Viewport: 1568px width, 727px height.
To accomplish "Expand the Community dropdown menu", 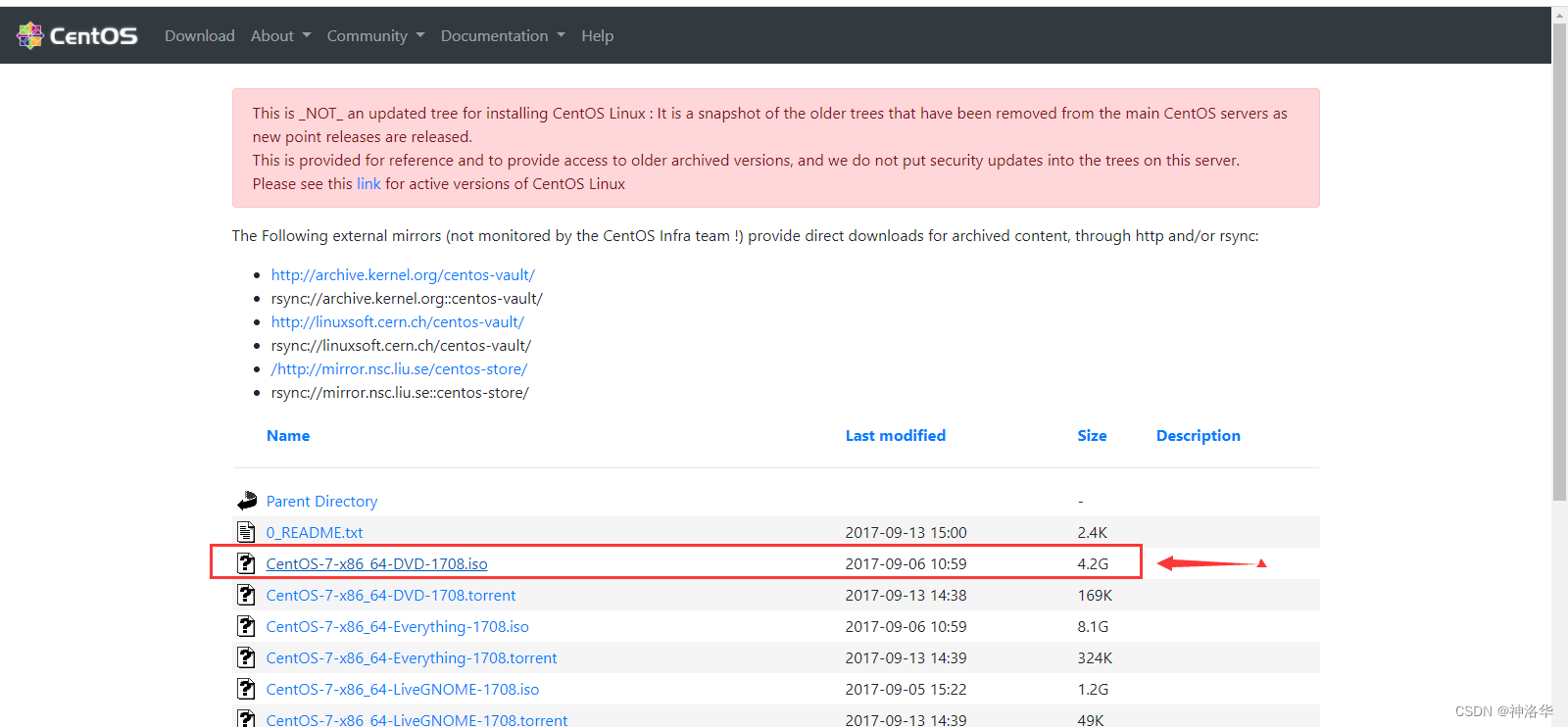I will point(375,35).
